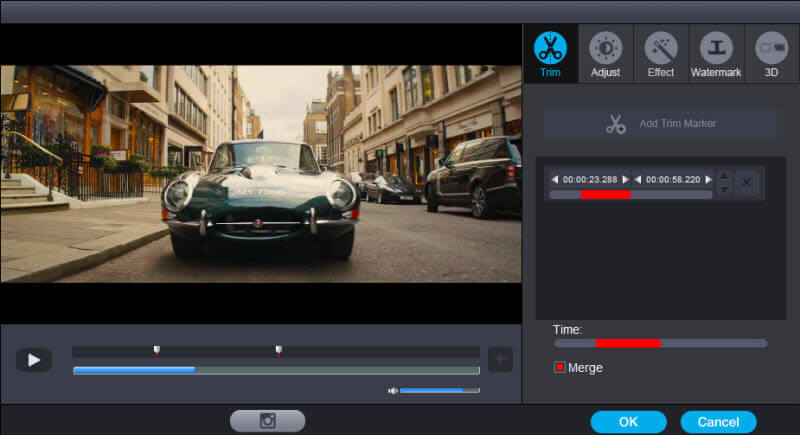The image size is (800, 435).
Task: Decrease trim end time 00:00:58.220
Action: pyautogui.click(x=638, y=180)
